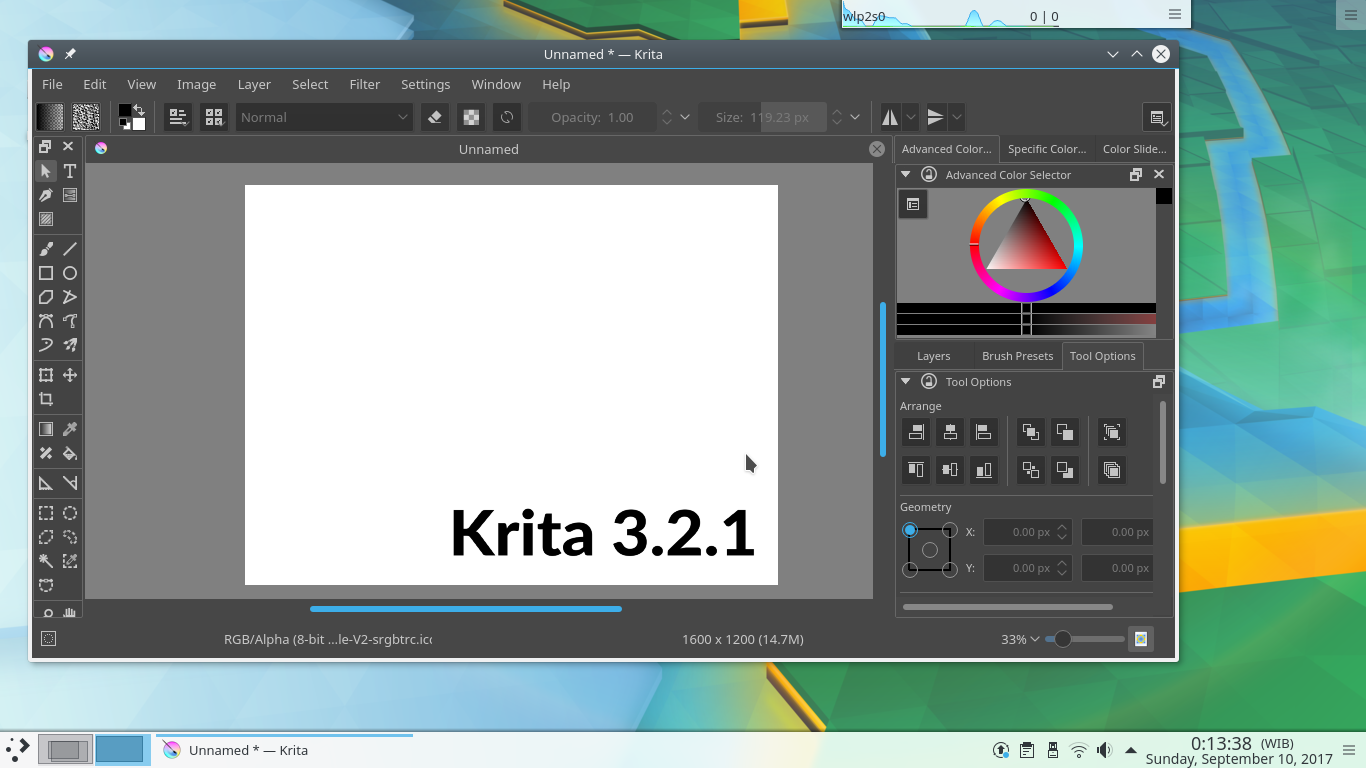The image size is (1366, 768).
Task: Enable horizontal mirror mode
Action: click(x=889, y=117)
